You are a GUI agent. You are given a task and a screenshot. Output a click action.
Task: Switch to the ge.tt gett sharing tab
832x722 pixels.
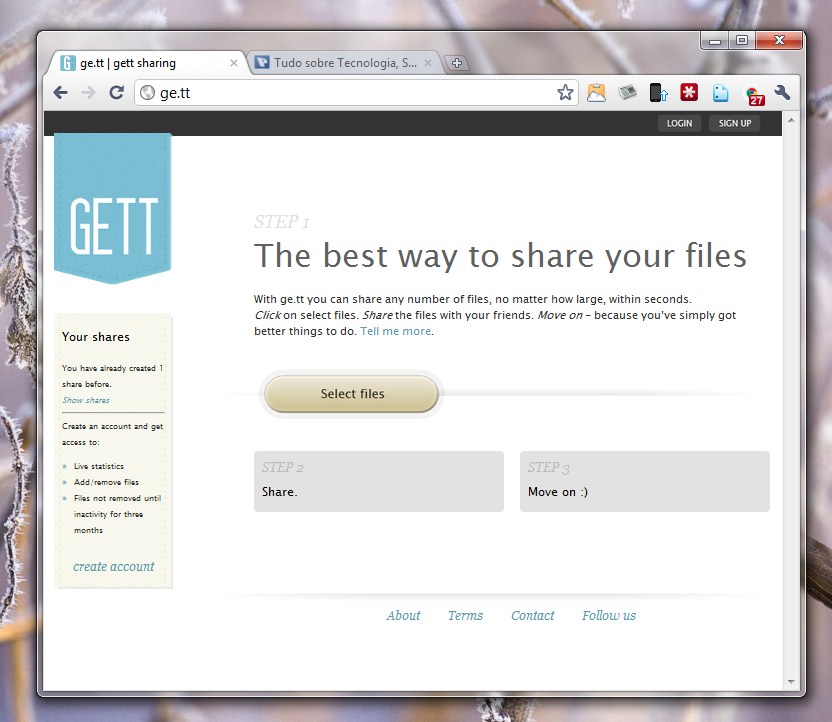pyautogui.click(x=144, y=63)
